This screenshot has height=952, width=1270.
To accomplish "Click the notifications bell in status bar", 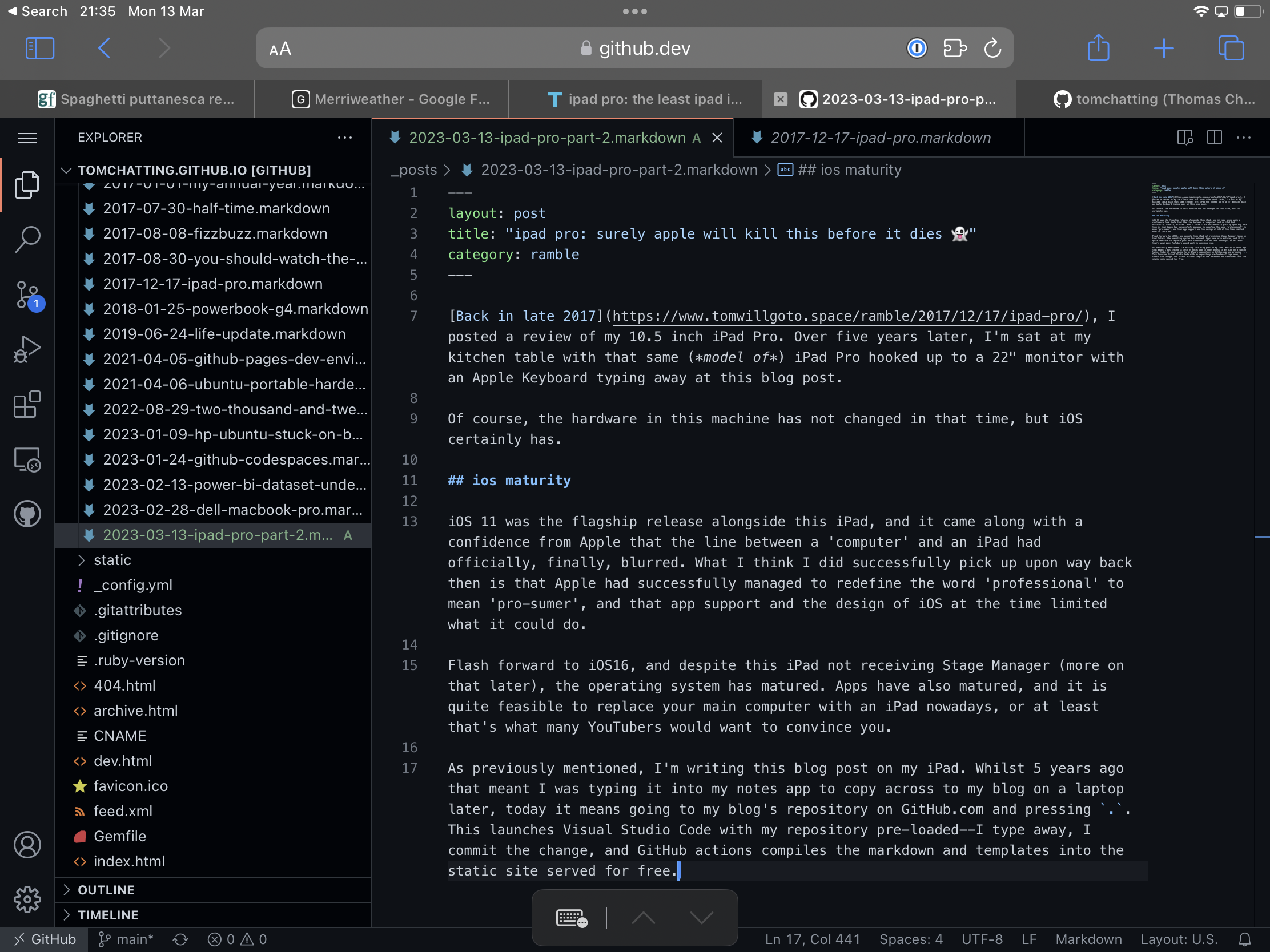I will tap(1244, 939).
